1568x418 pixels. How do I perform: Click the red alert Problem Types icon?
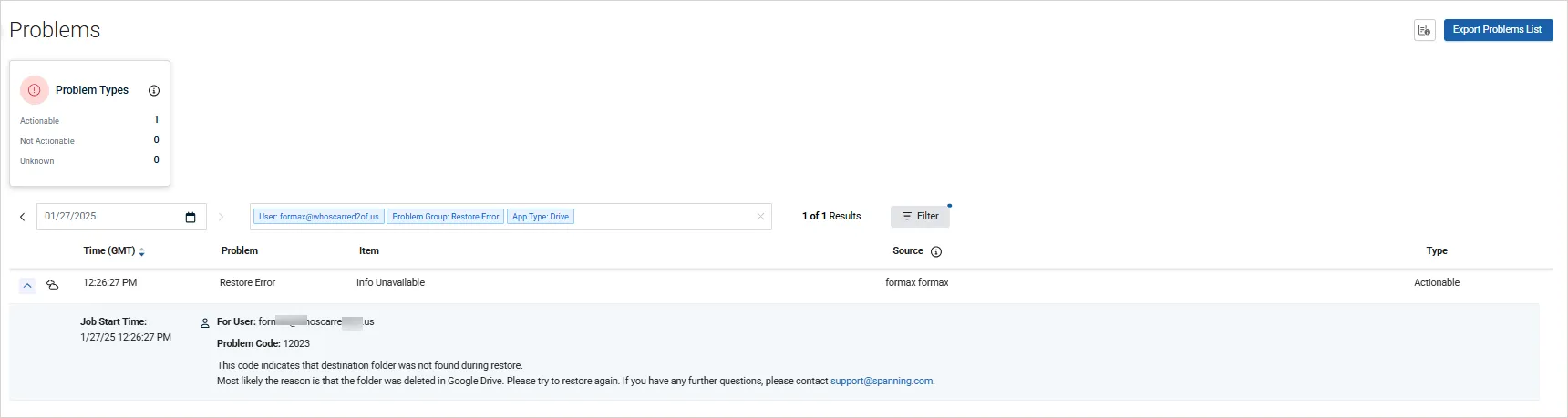point(34,90)
